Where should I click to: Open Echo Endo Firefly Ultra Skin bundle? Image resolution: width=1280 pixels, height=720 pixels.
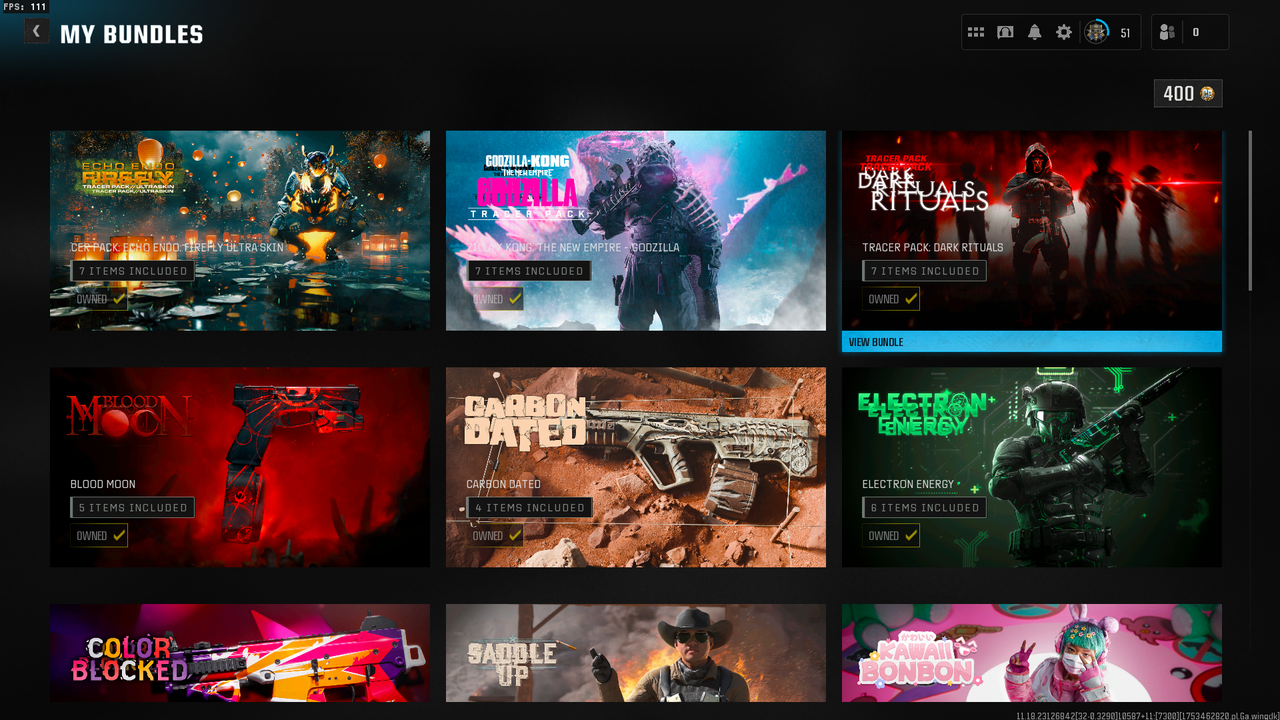pyautogui.click(x=240, y=231)
